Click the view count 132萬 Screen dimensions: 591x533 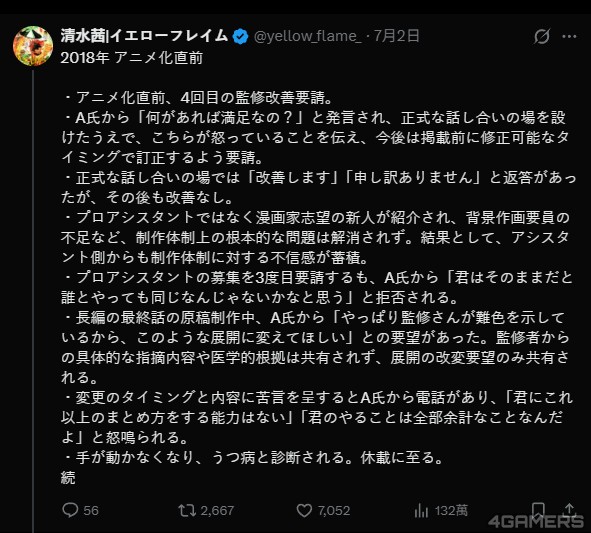pyautogui.click(x=451, y=511)
